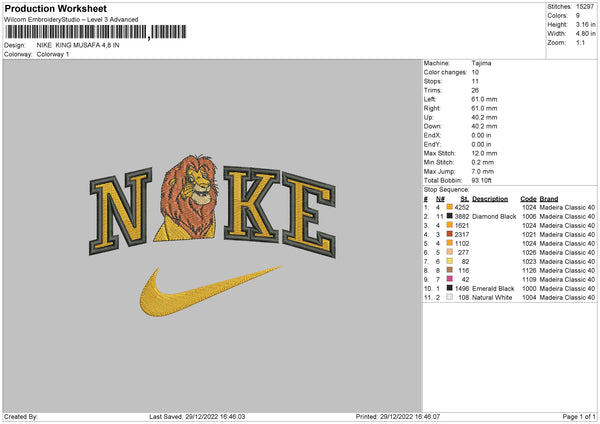This screenshot has width=600, height=424.
Task: Click the swatch beside stitch count 1621
Action: tap(449, 225)
